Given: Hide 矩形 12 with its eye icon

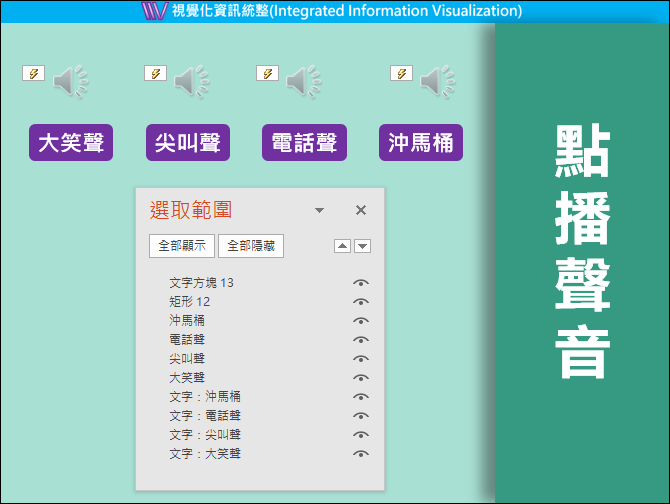Looking at the screenshot, I should 361,302.
